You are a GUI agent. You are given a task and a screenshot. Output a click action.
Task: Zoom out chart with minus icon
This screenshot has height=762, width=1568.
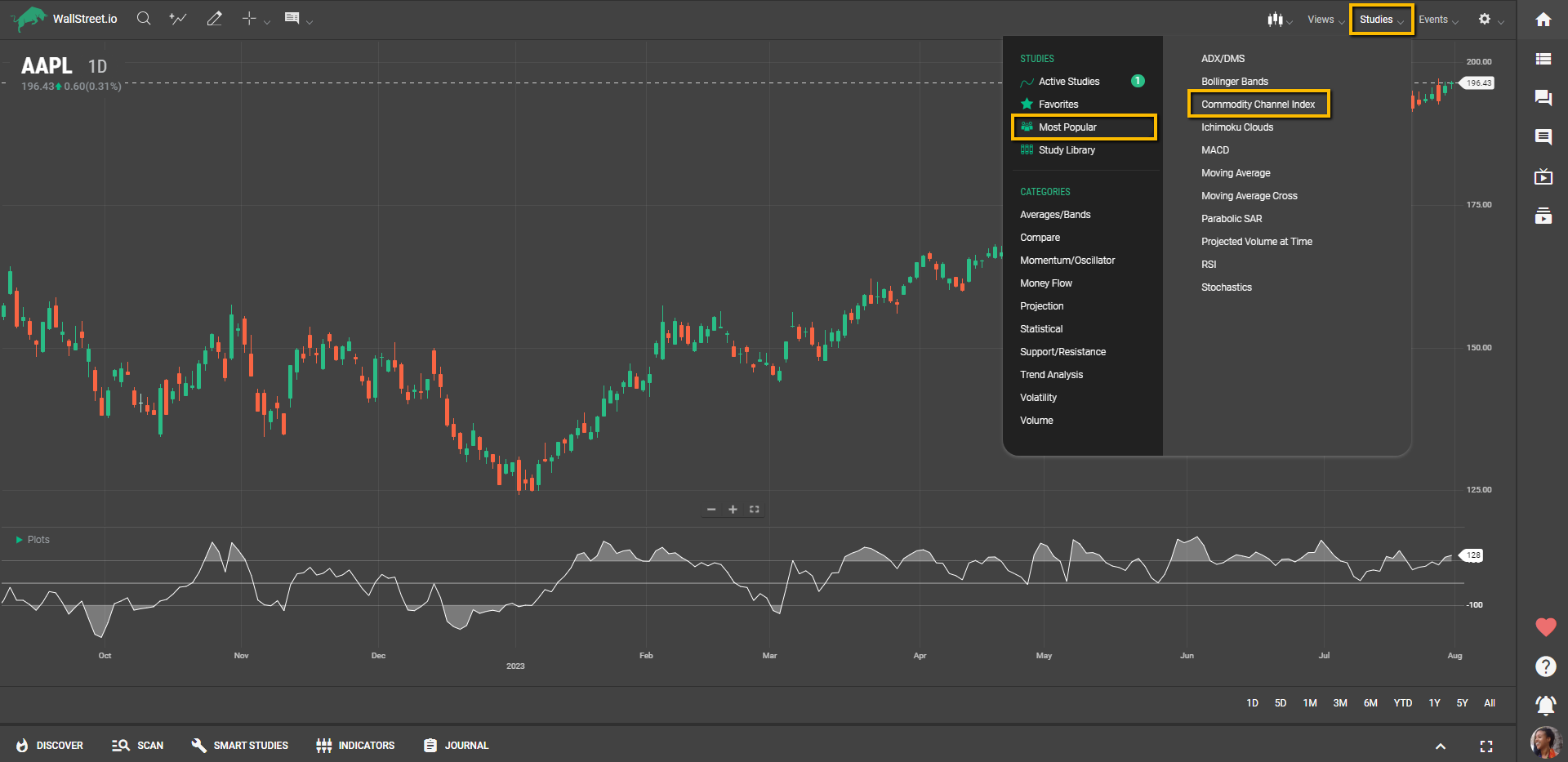(x=711, y=510)
